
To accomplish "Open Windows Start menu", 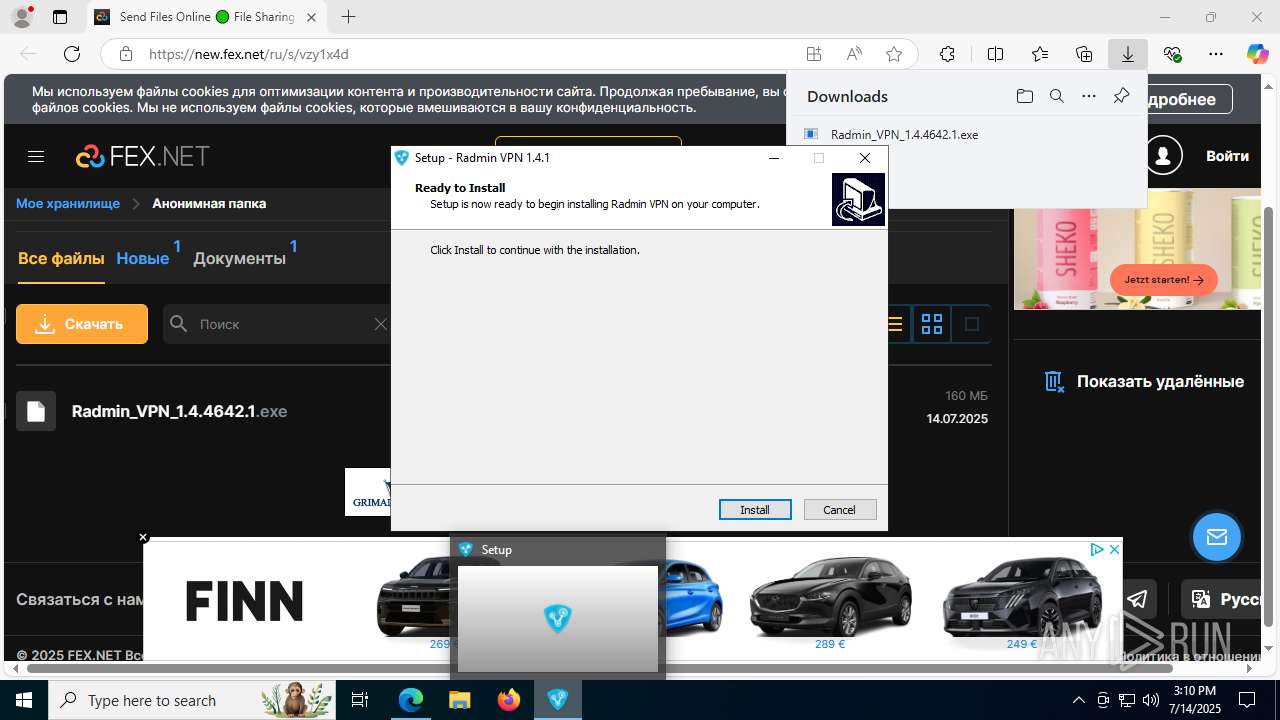I will (x=24, y=700).
